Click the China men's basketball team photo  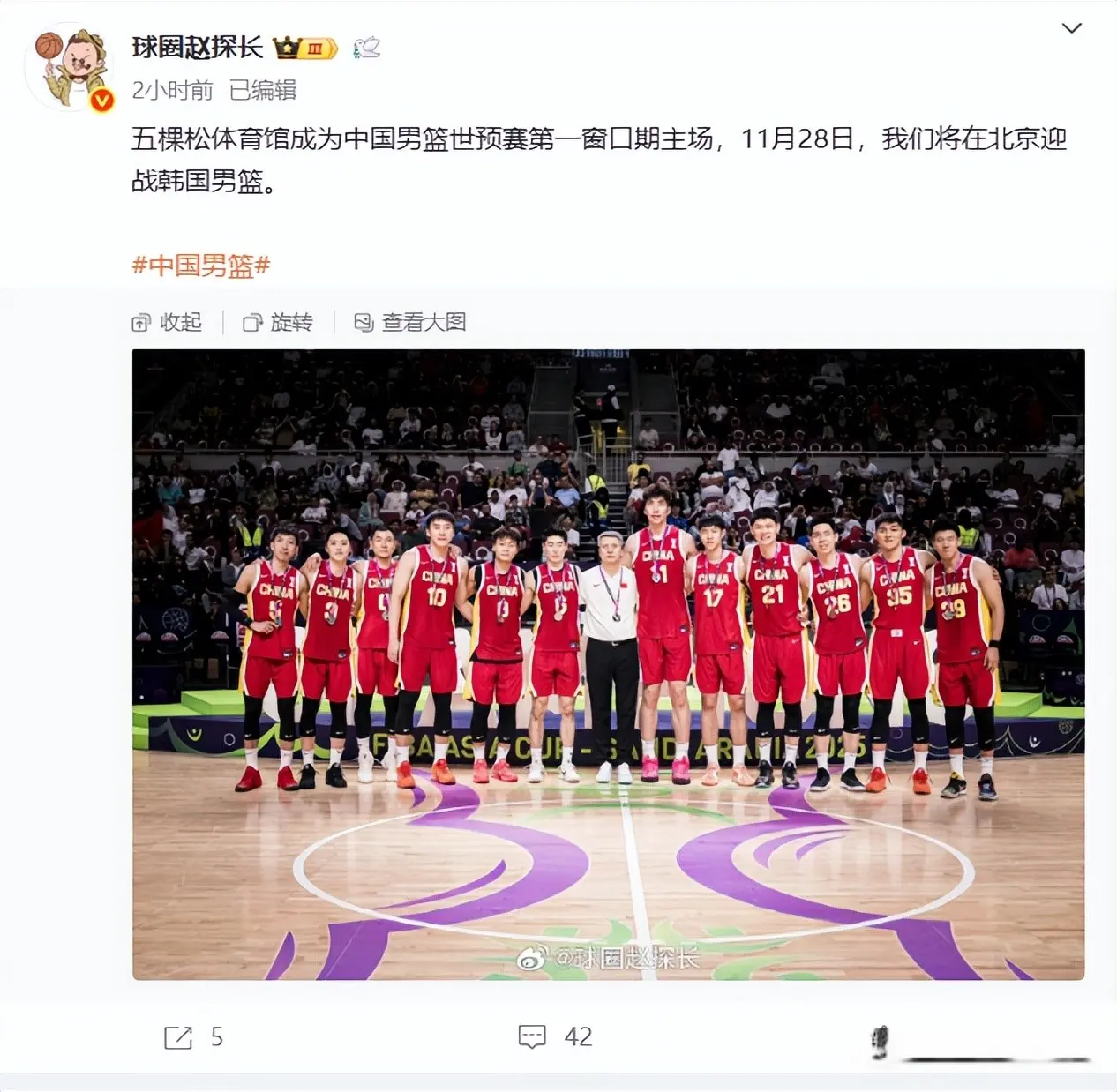point(608,664)
